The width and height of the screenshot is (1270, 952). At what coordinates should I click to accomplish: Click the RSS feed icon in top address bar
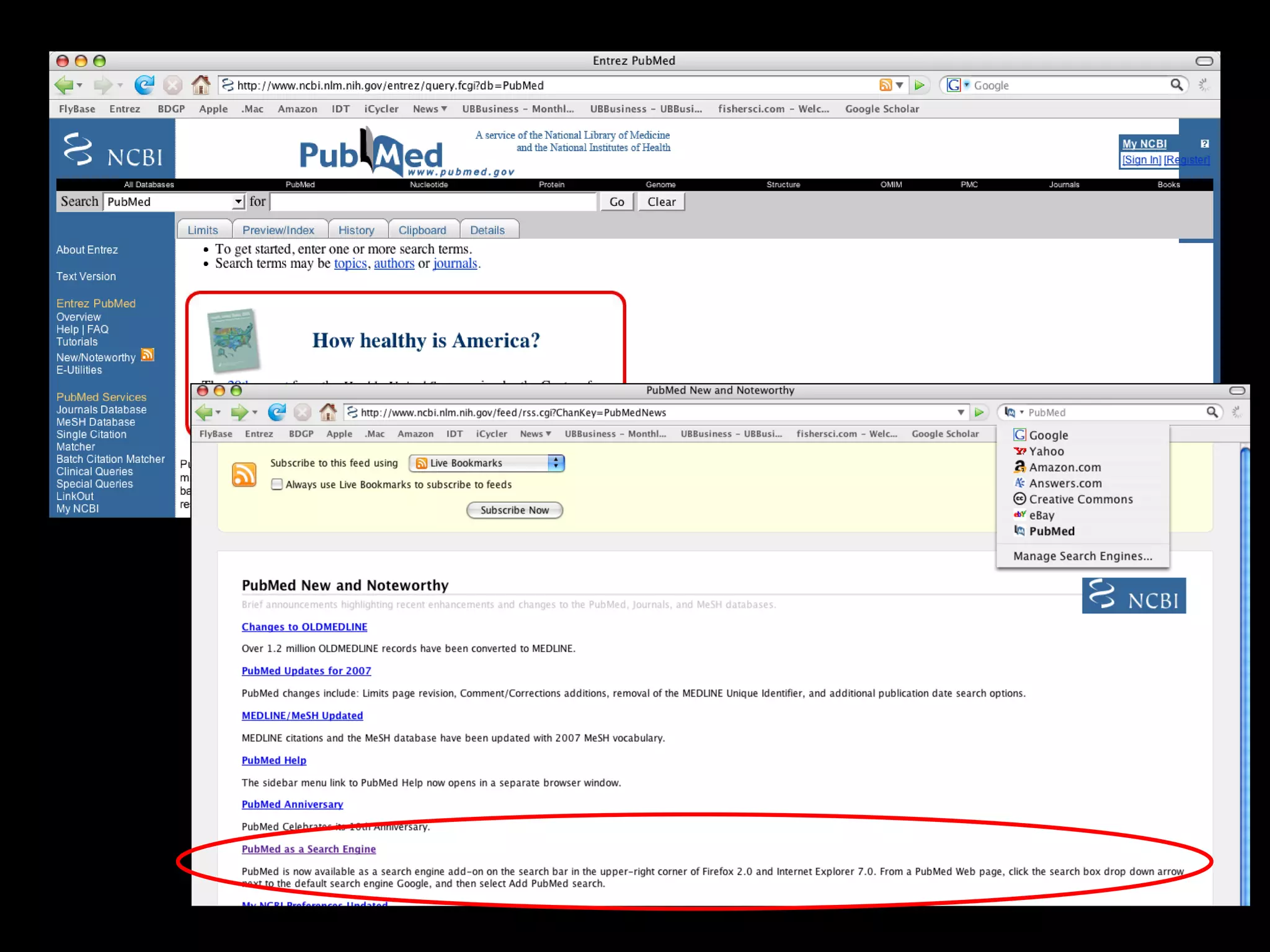885,85
